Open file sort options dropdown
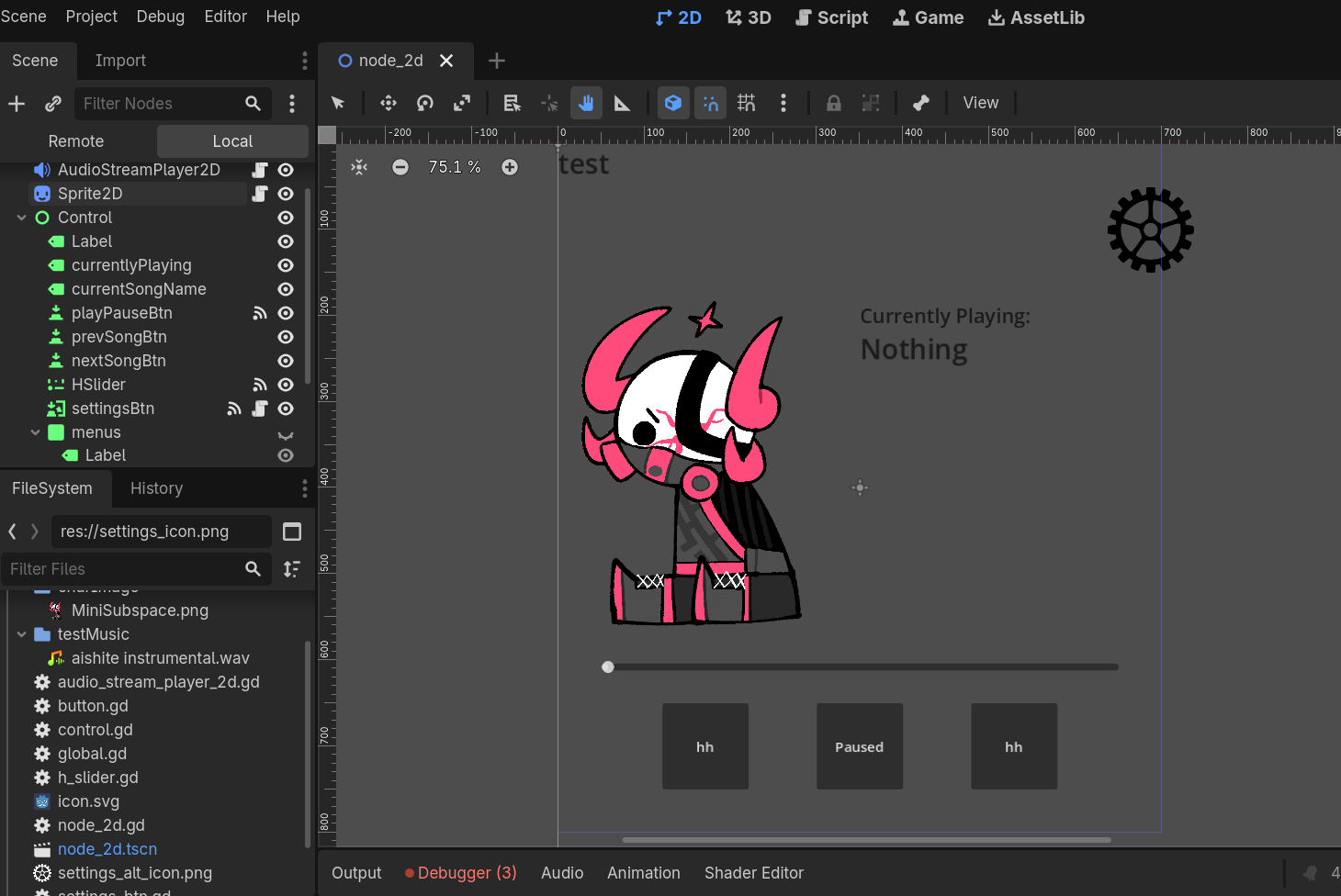This screenshot has height=896, width=1341. [x=292, y=569]
